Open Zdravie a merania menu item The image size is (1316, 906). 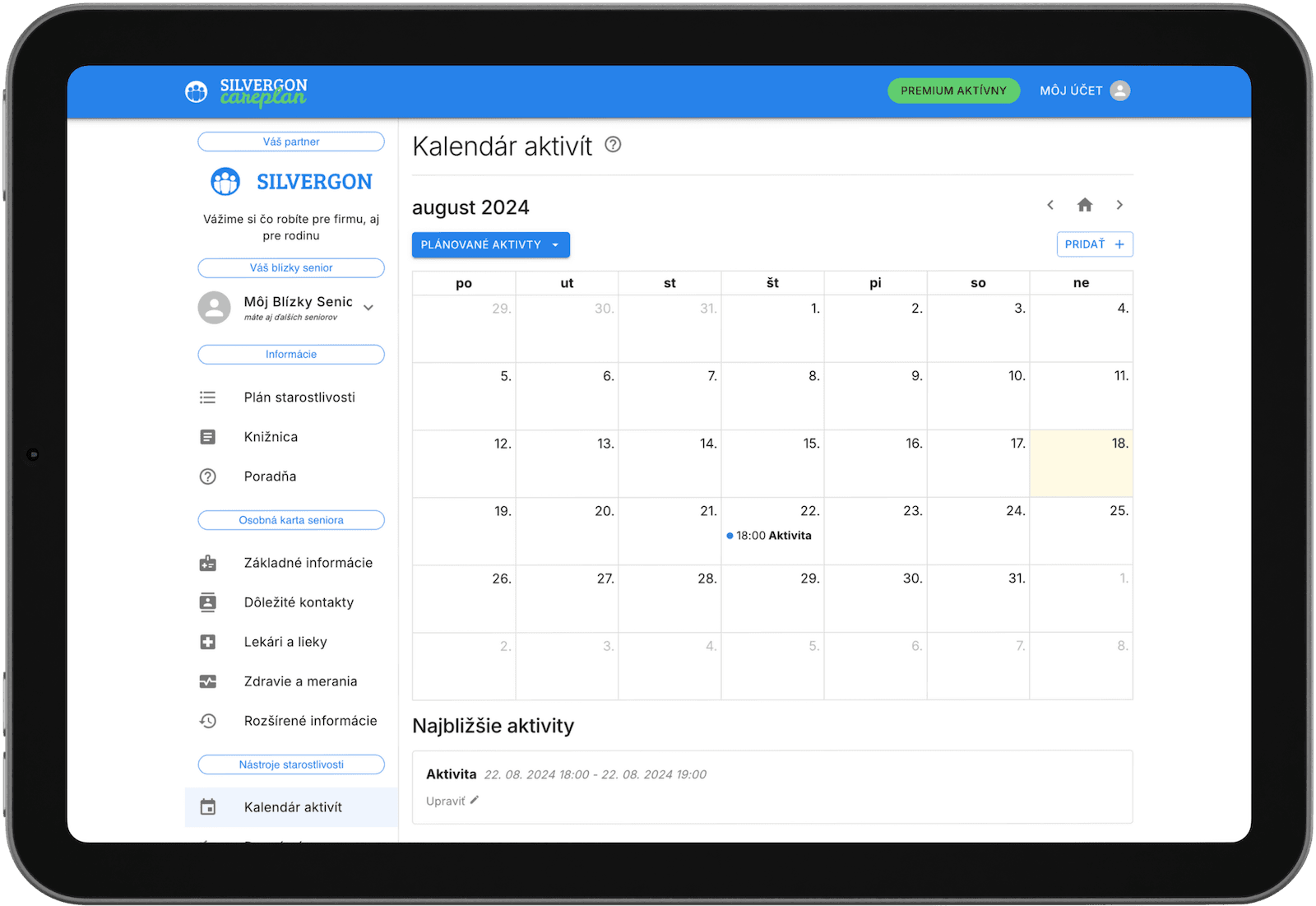[291, 681]
